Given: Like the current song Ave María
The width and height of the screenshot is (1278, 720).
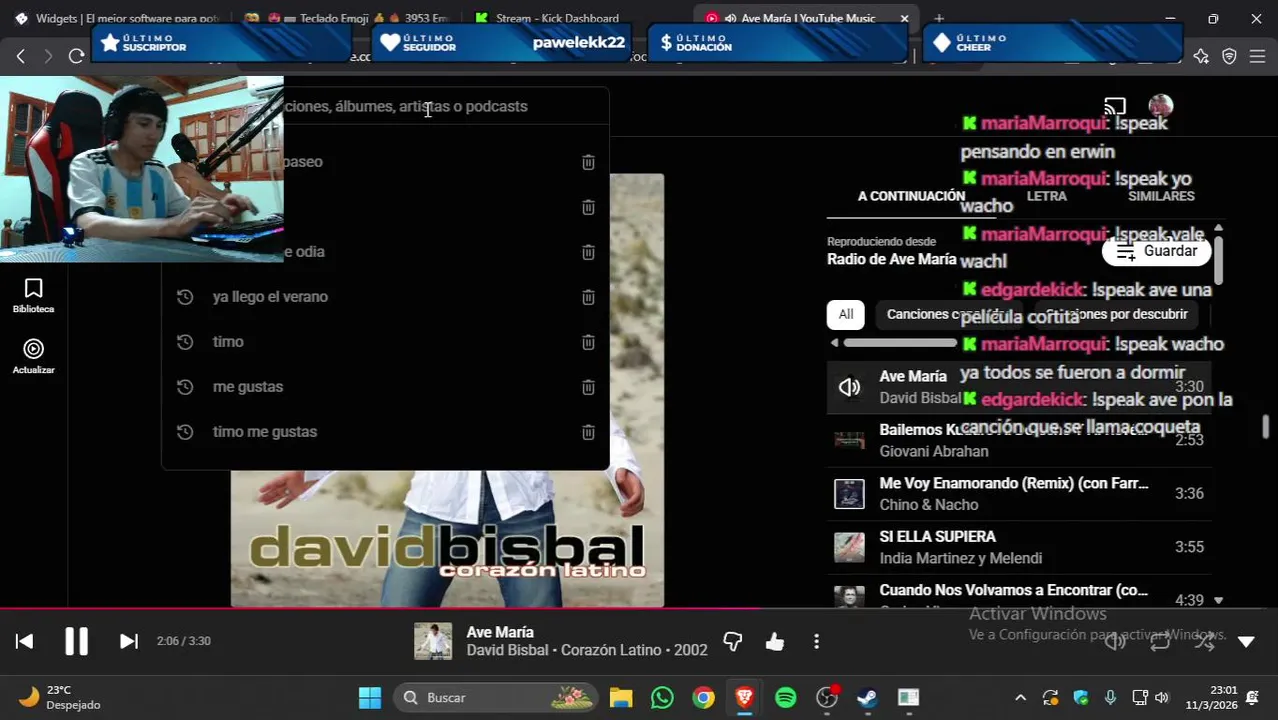Looking at the screenshot, I should pyautogui.click(x=775, y=642).
